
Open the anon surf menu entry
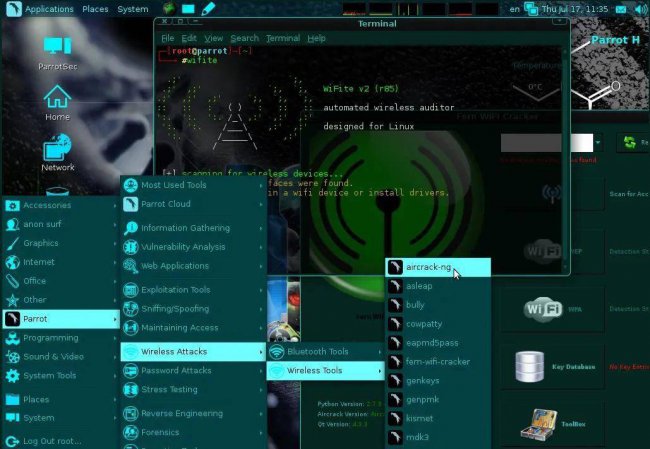click(61, 224)
